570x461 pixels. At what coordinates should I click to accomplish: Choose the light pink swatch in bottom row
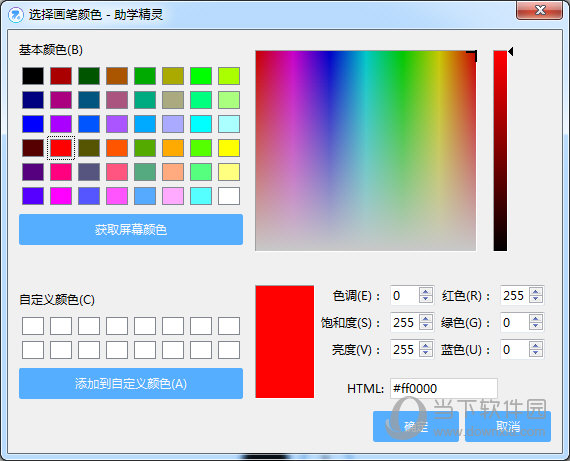(173, 196)
